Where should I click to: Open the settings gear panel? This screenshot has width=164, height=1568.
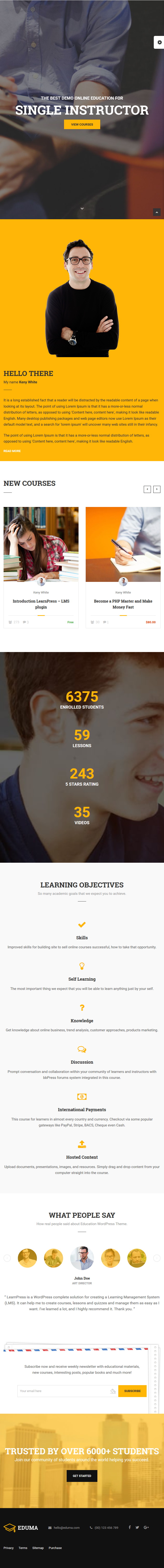pyautogui.click(x=159, y=43)
